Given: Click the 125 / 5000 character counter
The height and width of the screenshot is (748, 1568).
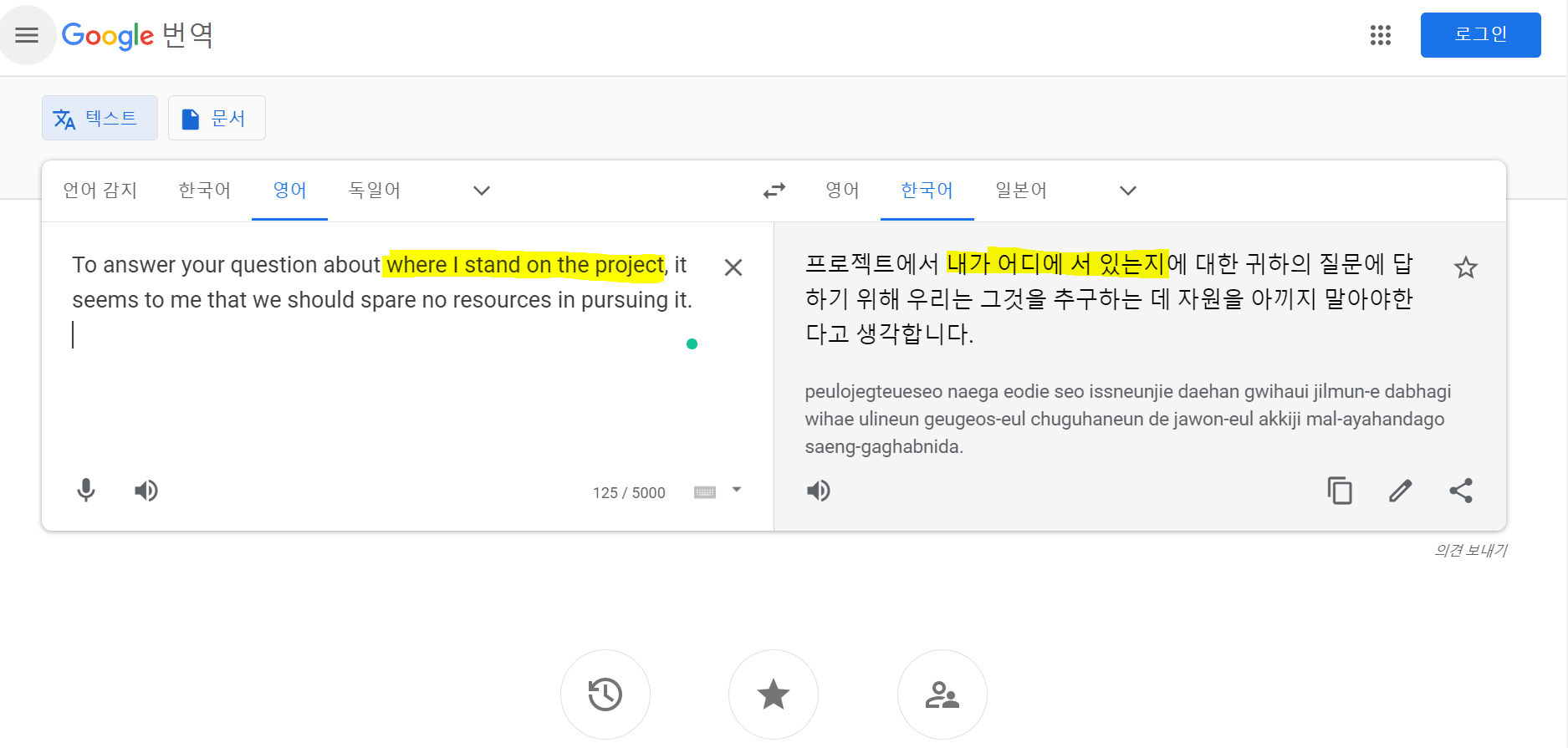Looking at the screenshot, I should 629,493.
